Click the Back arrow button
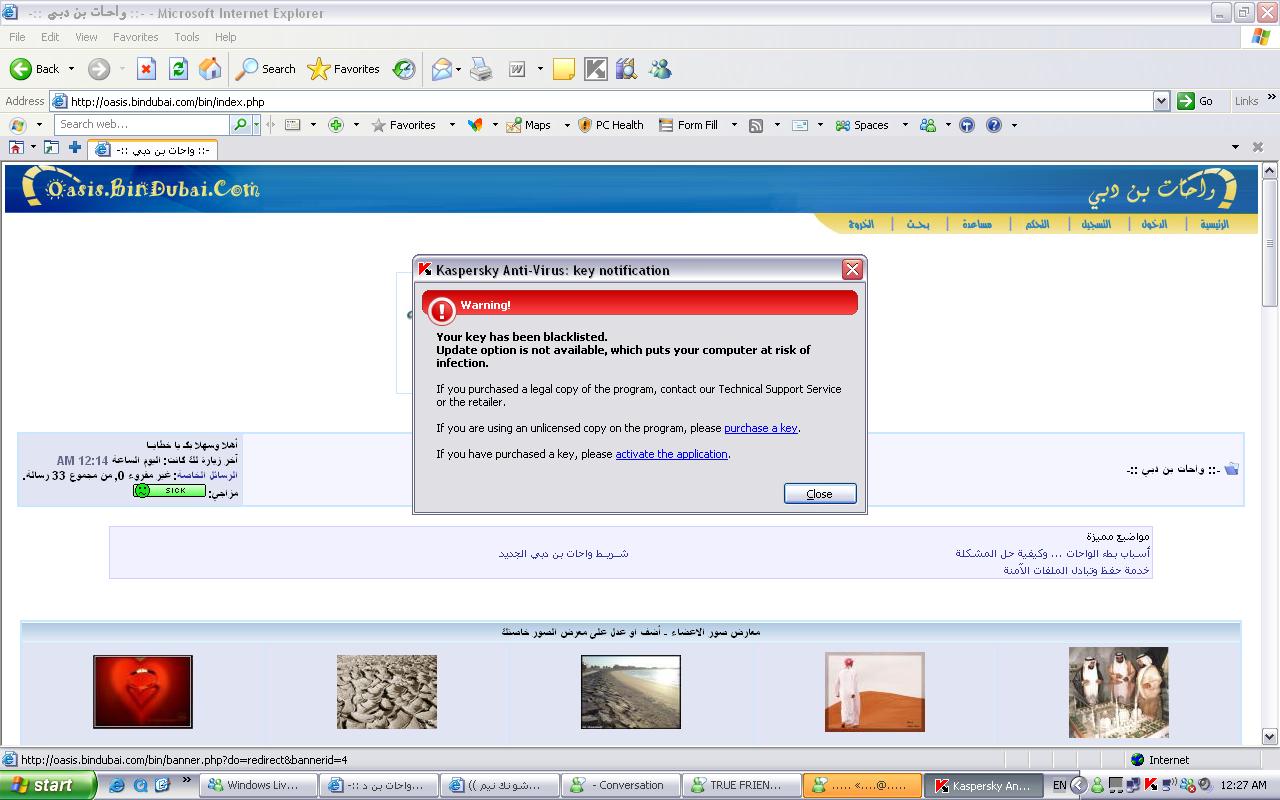 [35, 69]
